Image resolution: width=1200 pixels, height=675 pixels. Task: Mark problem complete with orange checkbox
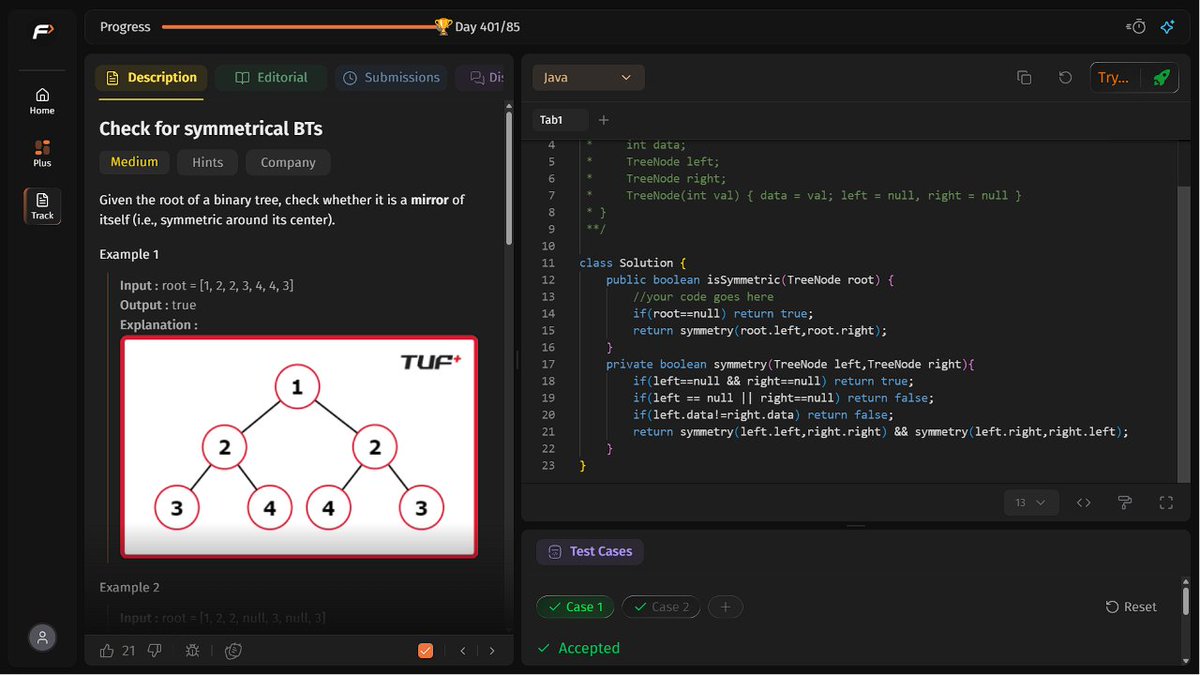click(425, 650)
